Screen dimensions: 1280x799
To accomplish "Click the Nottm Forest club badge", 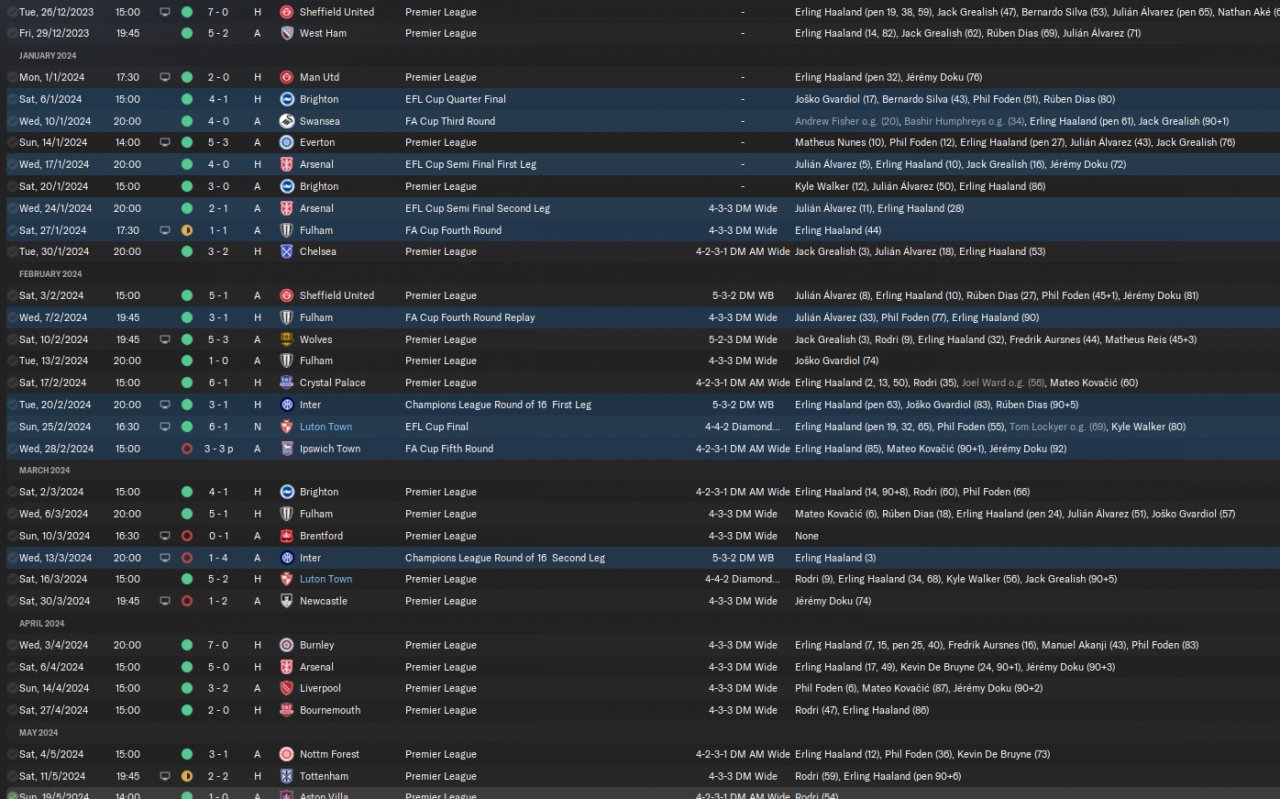I will (287, 754).
